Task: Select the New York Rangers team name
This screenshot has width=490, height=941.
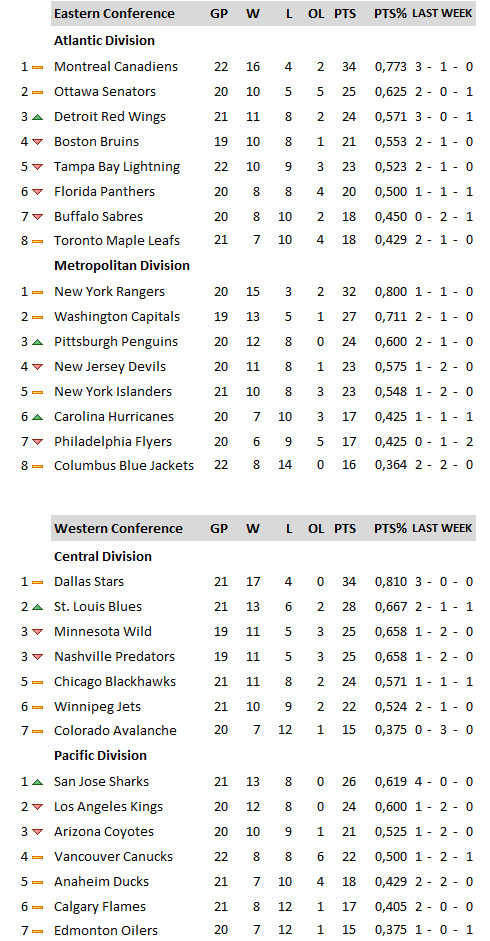Action: click(108, 292)
